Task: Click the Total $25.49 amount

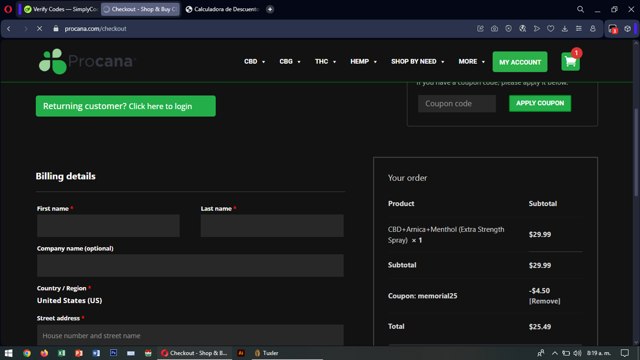Action: click(x=540, y=327)
